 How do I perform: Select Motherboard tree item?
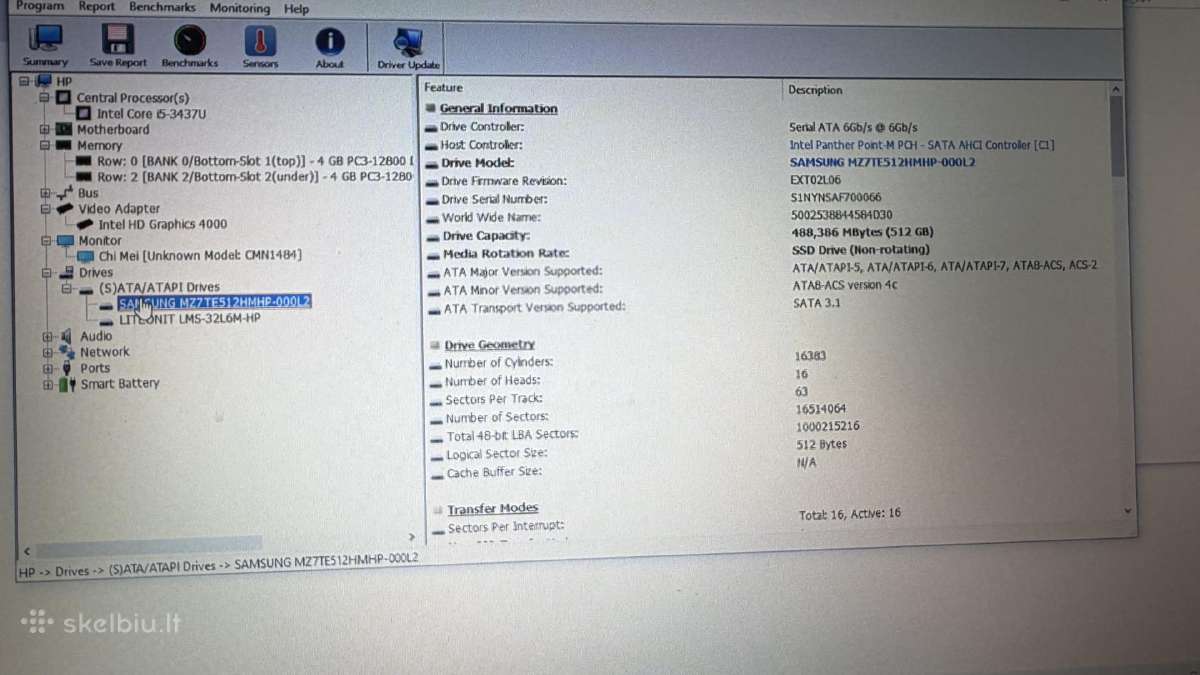(x=113, y=129)
